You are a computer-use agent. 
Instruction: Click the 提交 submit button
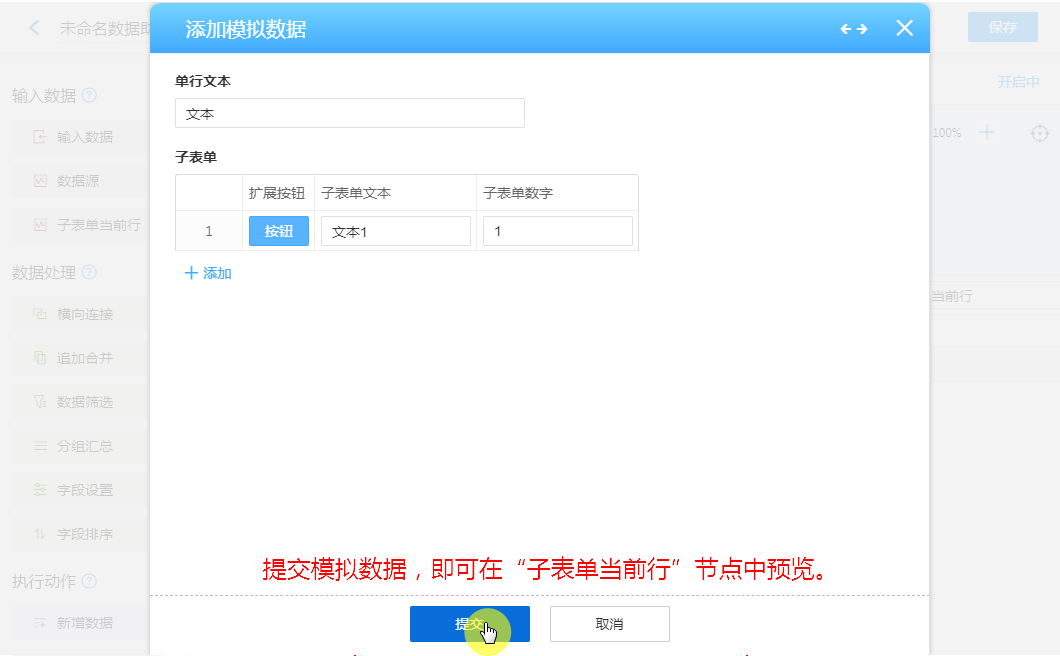click(x=469, y=624)
